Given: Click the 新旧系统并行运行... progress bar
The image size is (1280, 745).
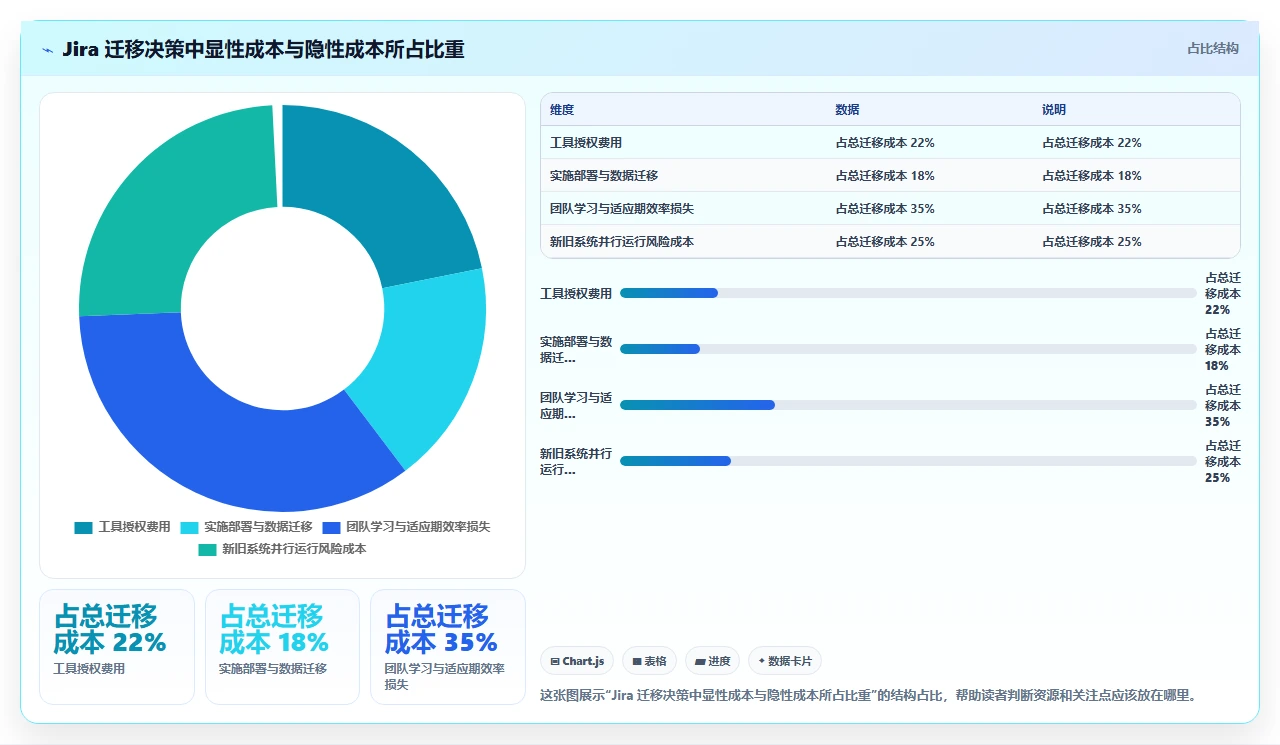Looking at the screenshot, I should tap(908, 461).
